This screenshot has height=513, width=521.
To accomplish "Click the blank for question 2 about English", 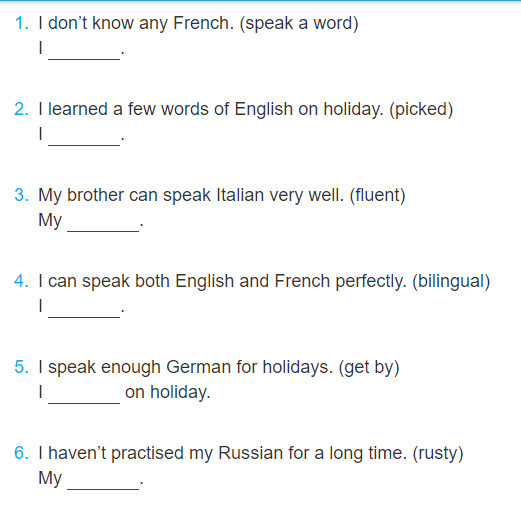I will [84, 139].
